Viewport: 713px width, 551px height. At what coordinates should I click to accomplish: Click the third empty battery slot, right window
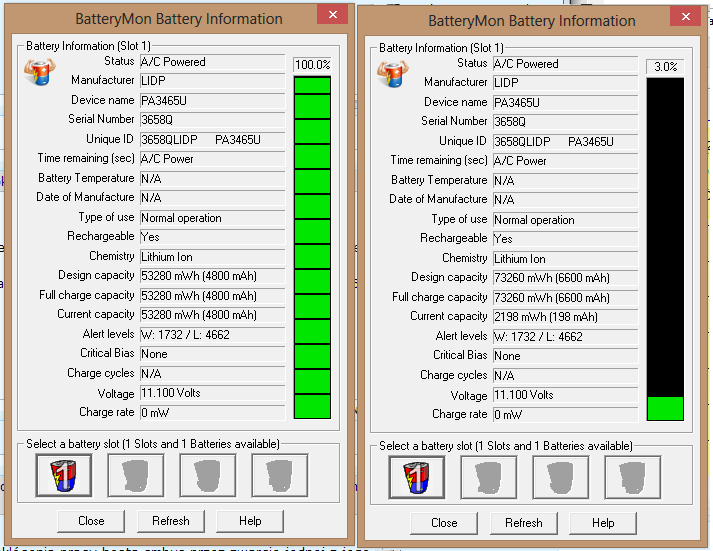click(560, 477)
